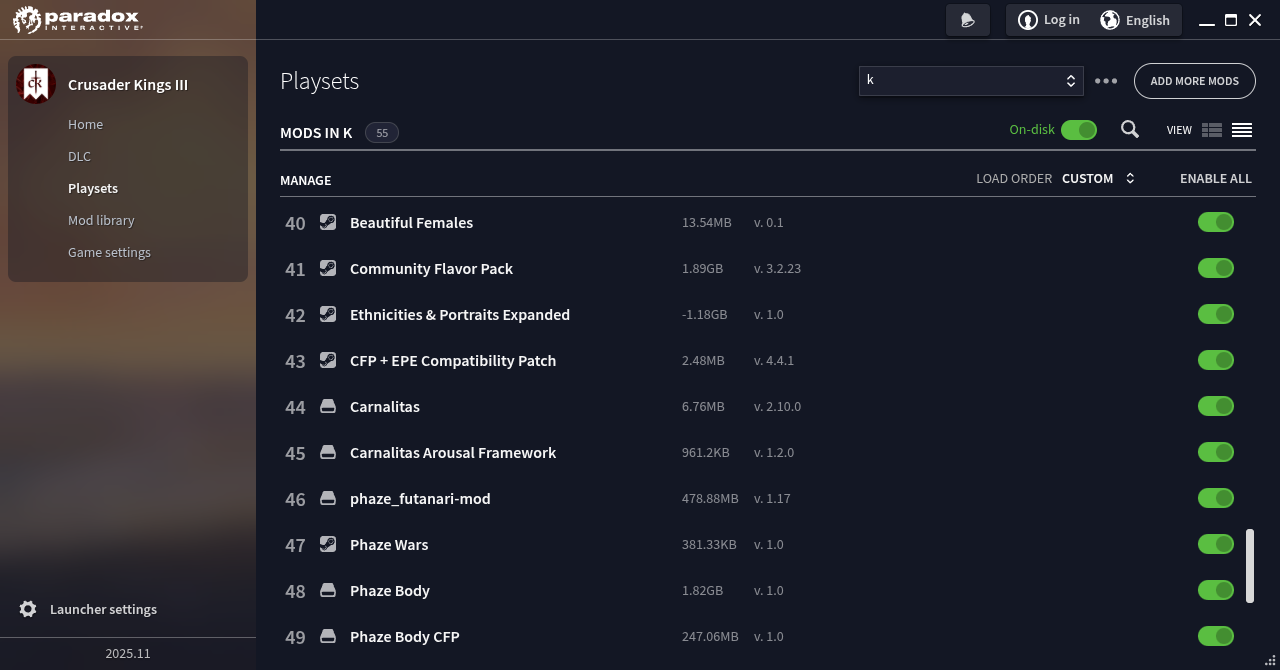The height and width of the screenshot is (670, 1280).
Task: Open the three-dot playset options menu
Action: coord(1106,81)
